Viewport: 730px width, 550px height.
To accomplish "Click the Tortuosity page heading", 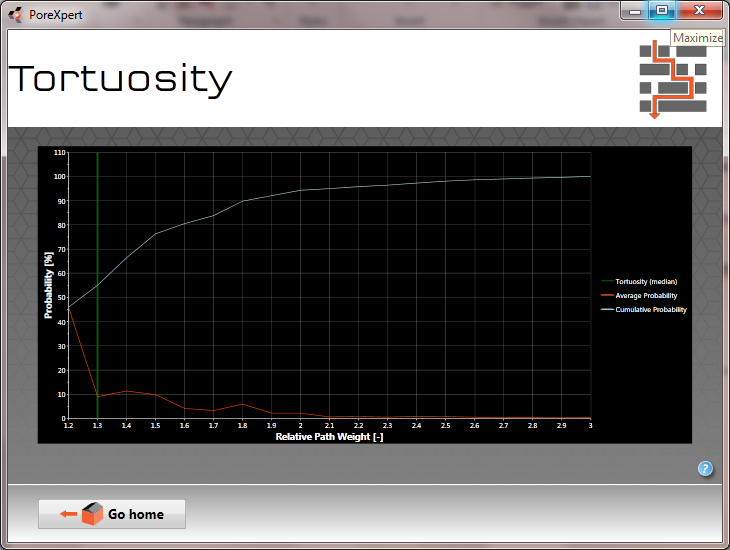I will [x=120, y=78].
